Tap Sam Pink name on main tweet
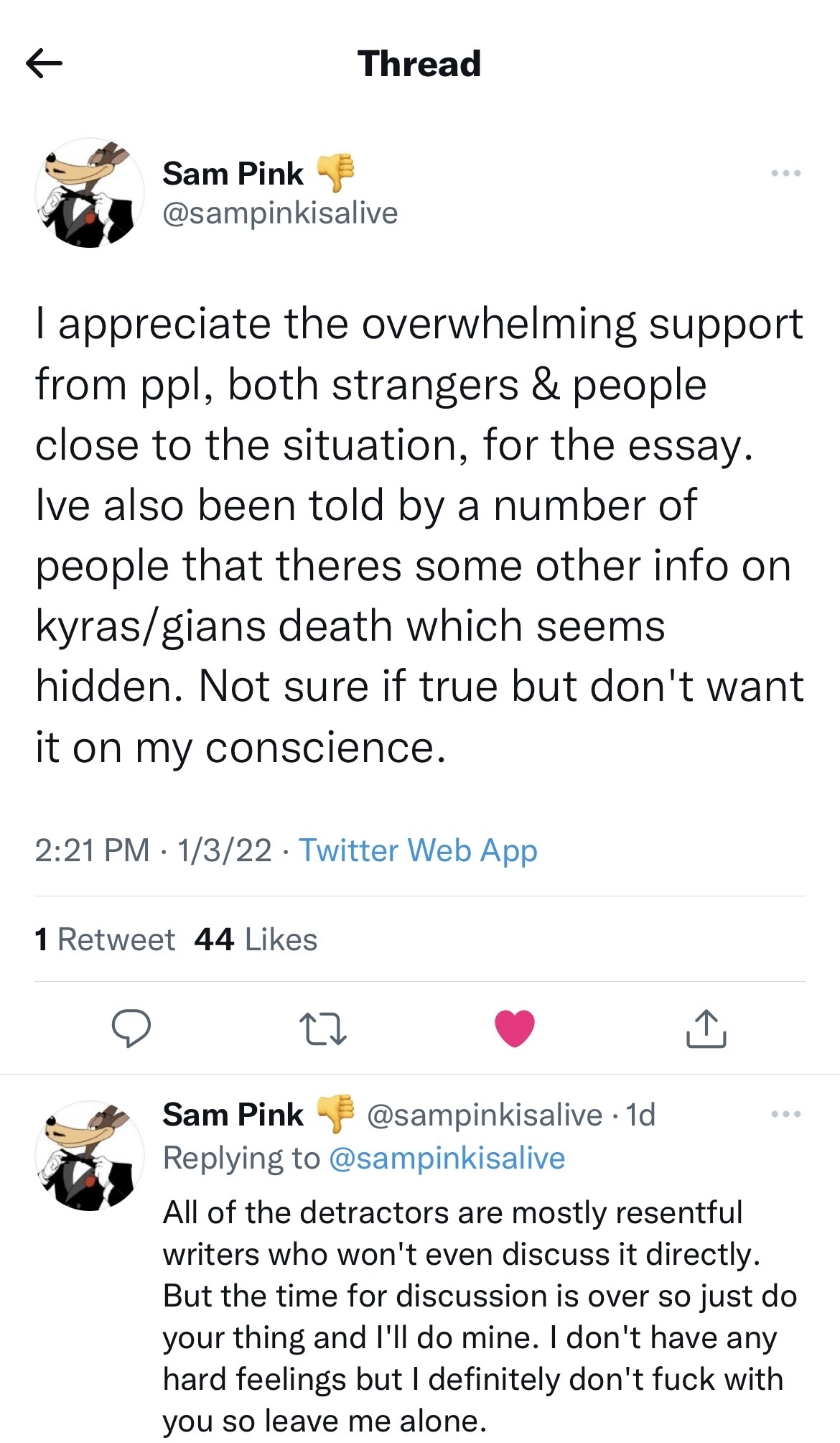 (x=233, y=174)
